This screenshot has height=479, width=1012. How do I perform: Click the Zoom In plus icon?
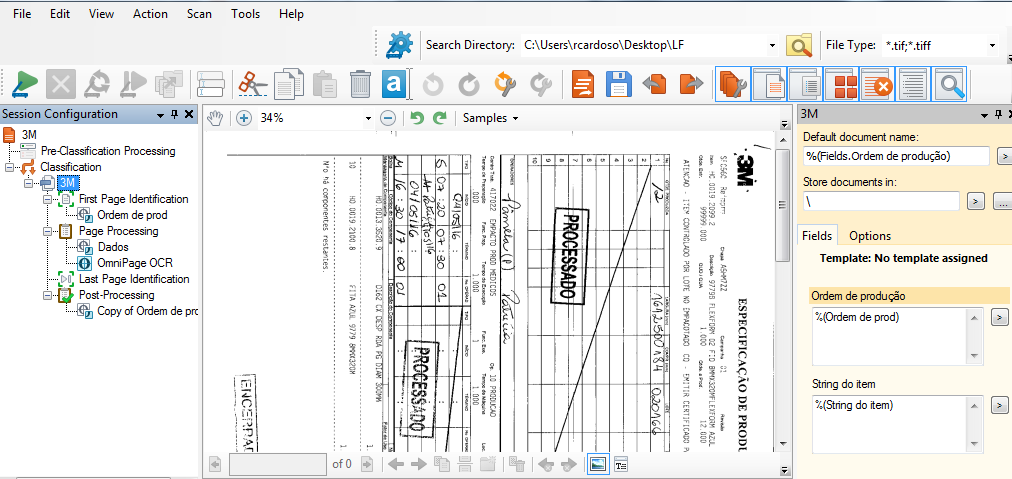pyautogui.click(x=244, y=118)
